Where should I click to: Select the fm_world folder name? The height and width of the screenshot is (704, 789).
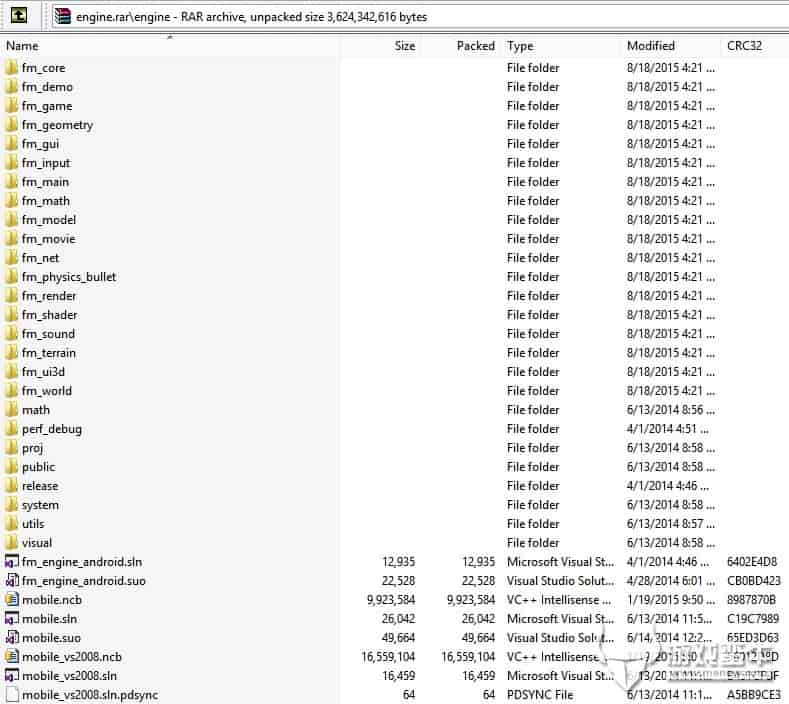pos(47,390)
